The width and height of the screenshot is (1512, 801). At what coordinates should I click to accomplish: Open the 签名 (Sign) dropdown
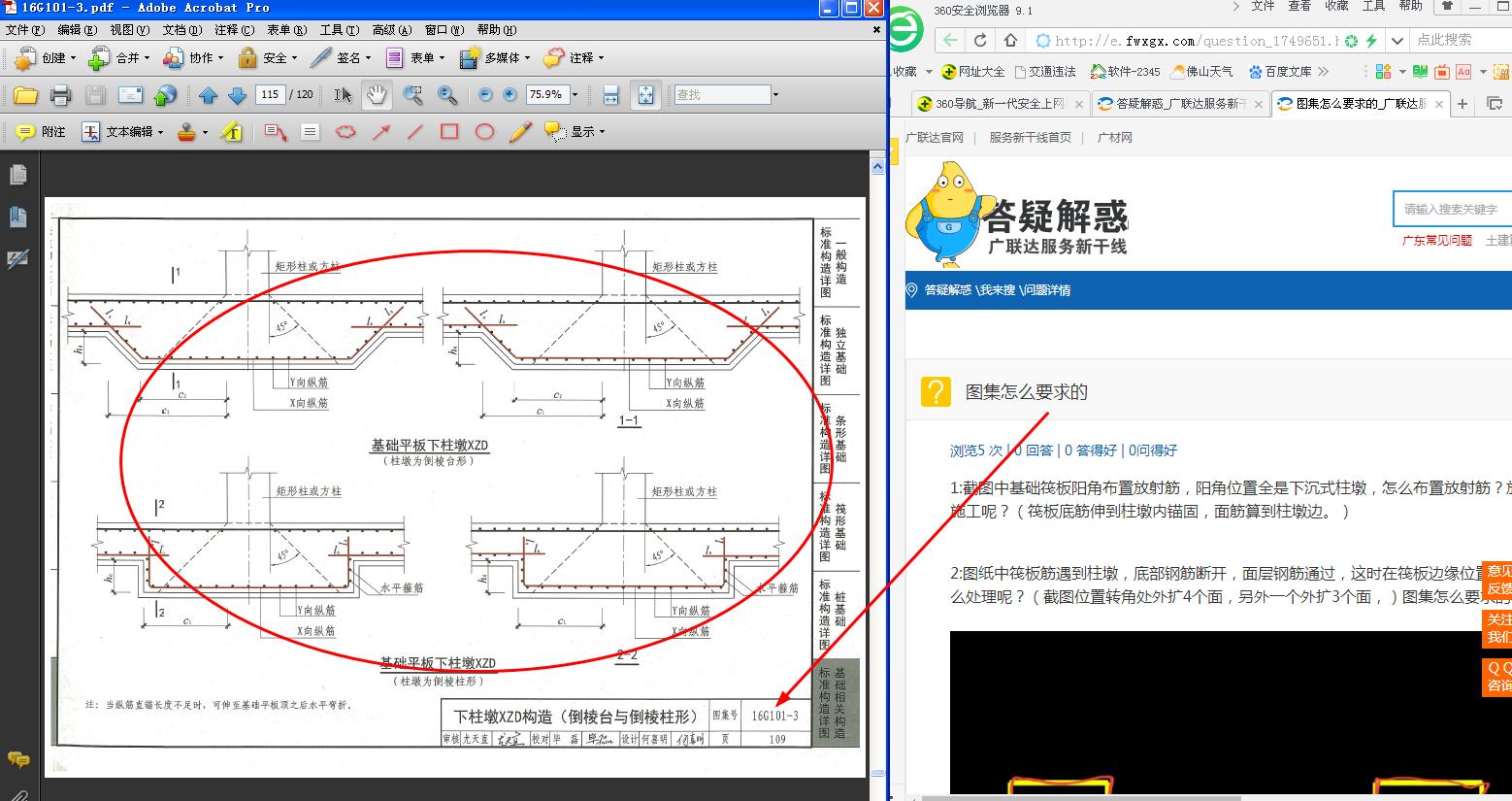pos(341,58)
